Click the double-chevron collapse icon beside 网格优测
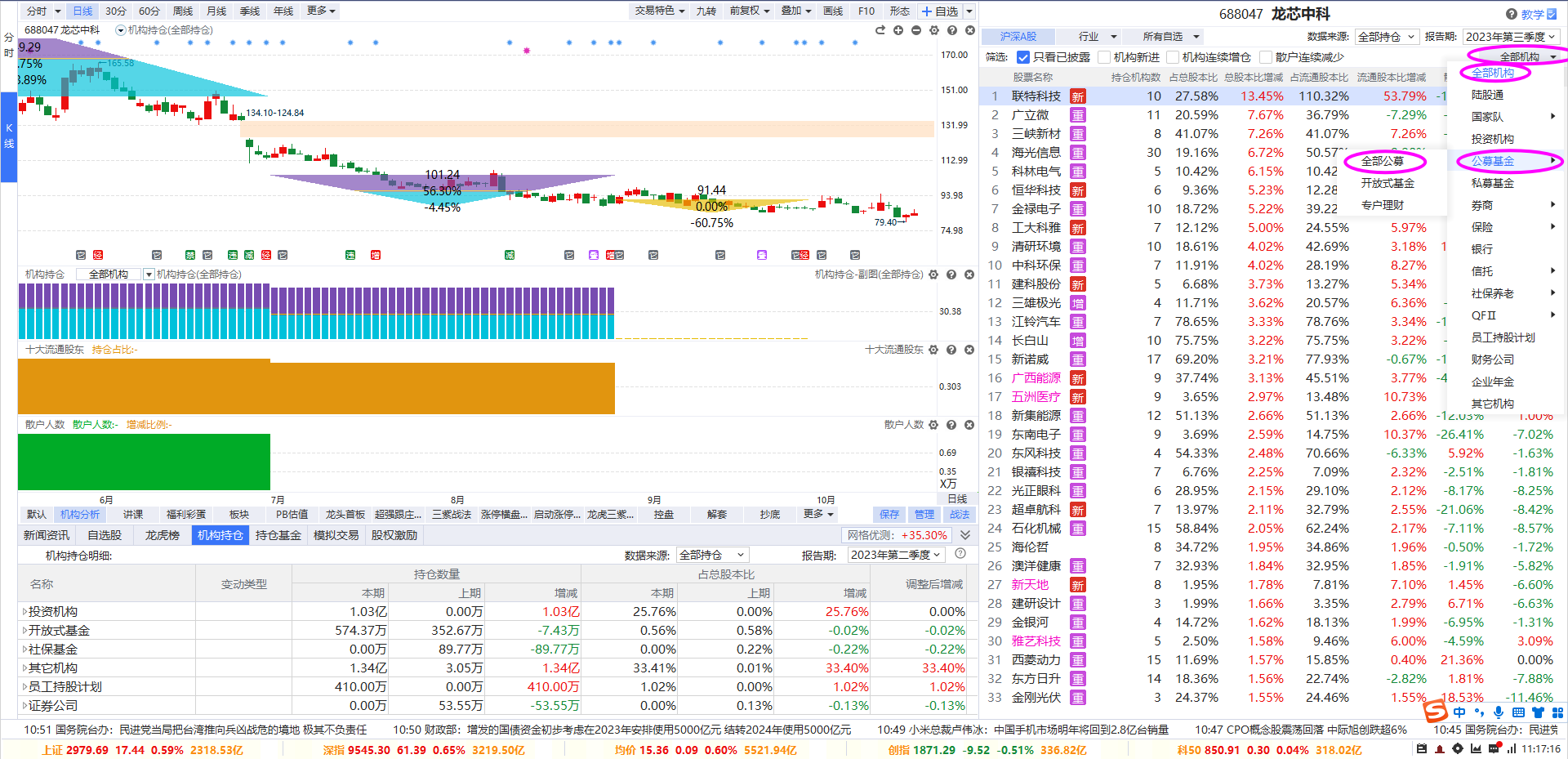Screen dimensions: 1568x759 pos(965,535)
